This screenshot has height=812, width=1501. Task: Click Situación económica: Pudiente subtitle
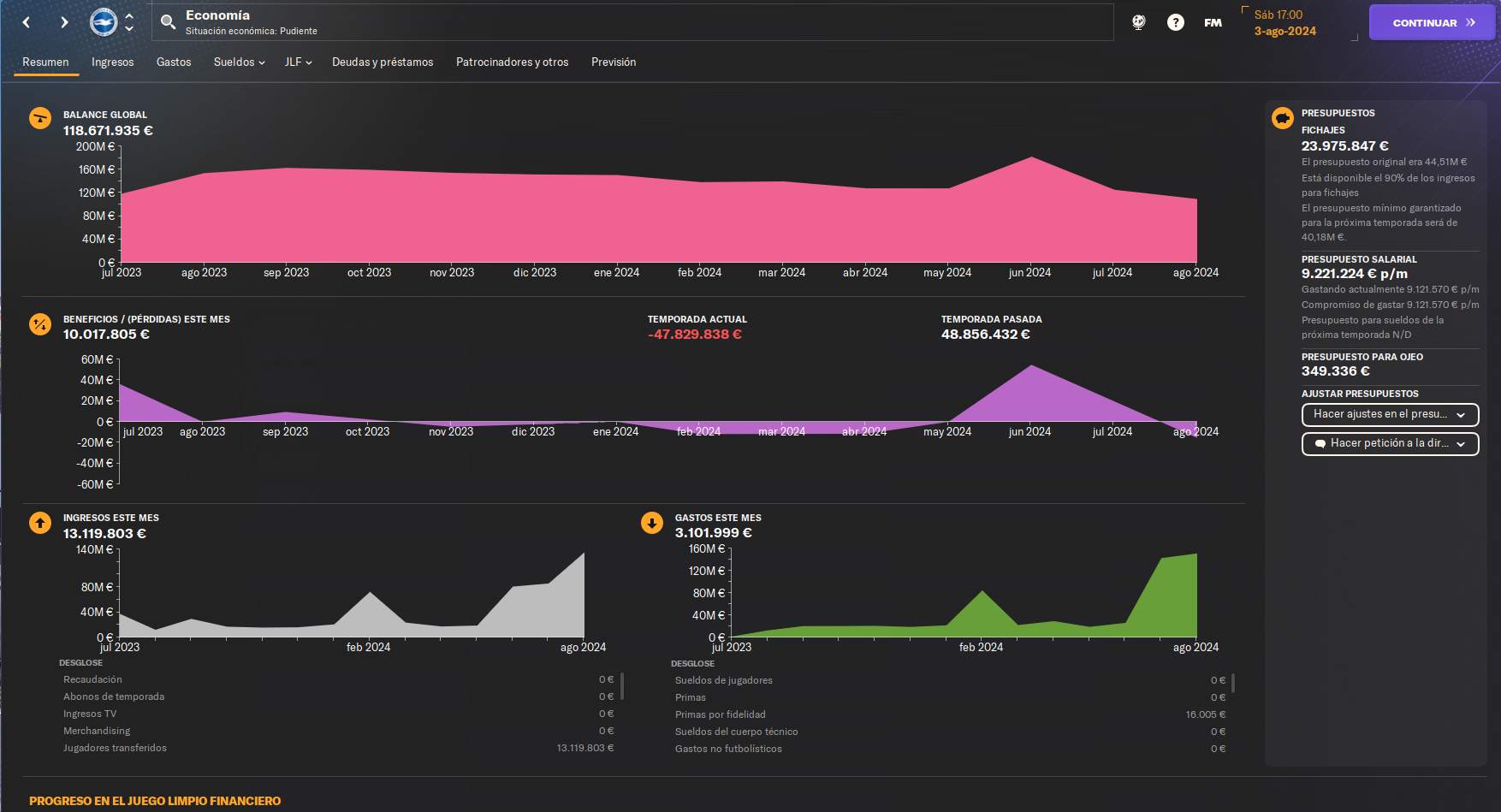click(x=252, y=31)
